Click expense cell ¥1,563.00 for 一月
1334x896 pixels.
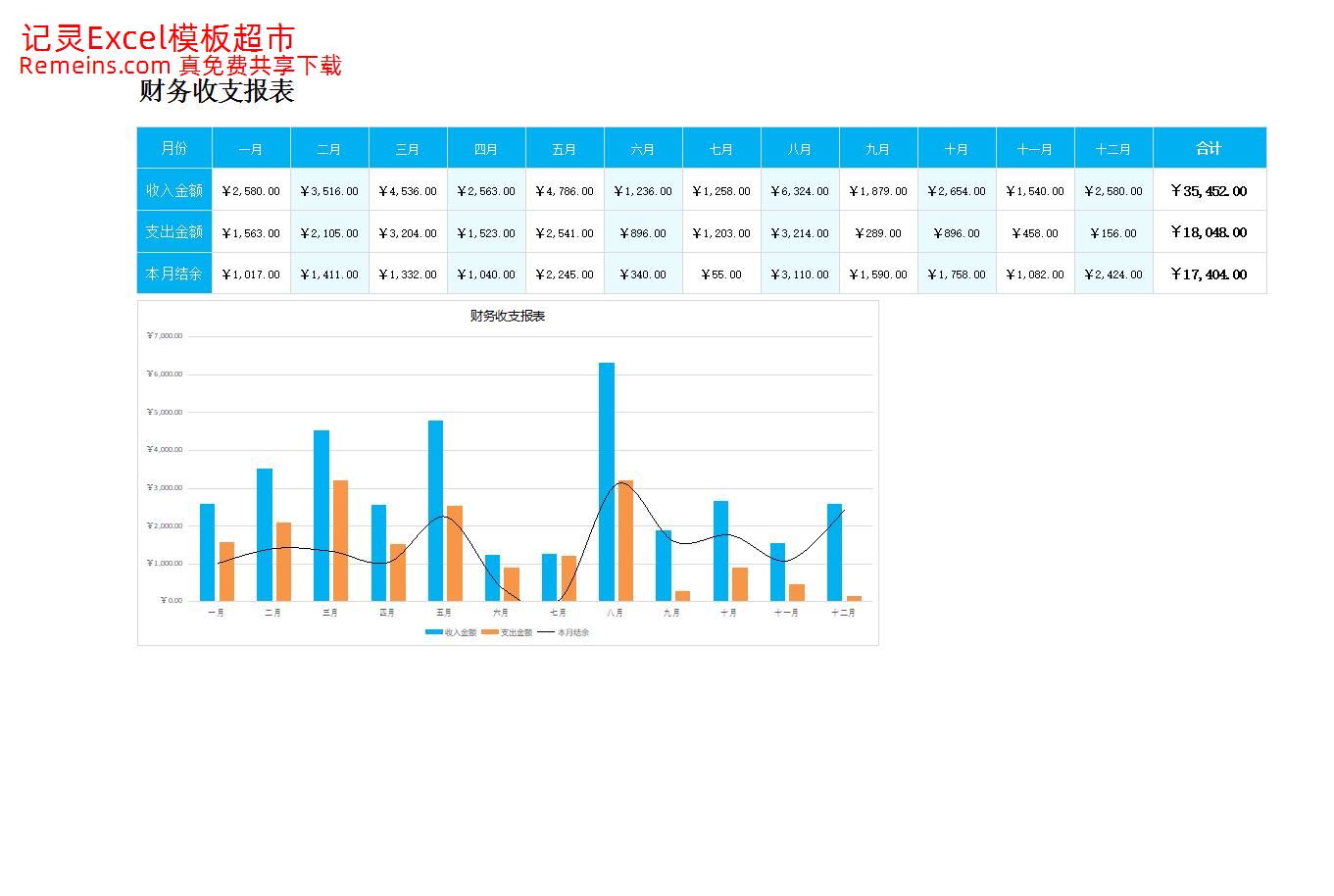pos(251,232)
